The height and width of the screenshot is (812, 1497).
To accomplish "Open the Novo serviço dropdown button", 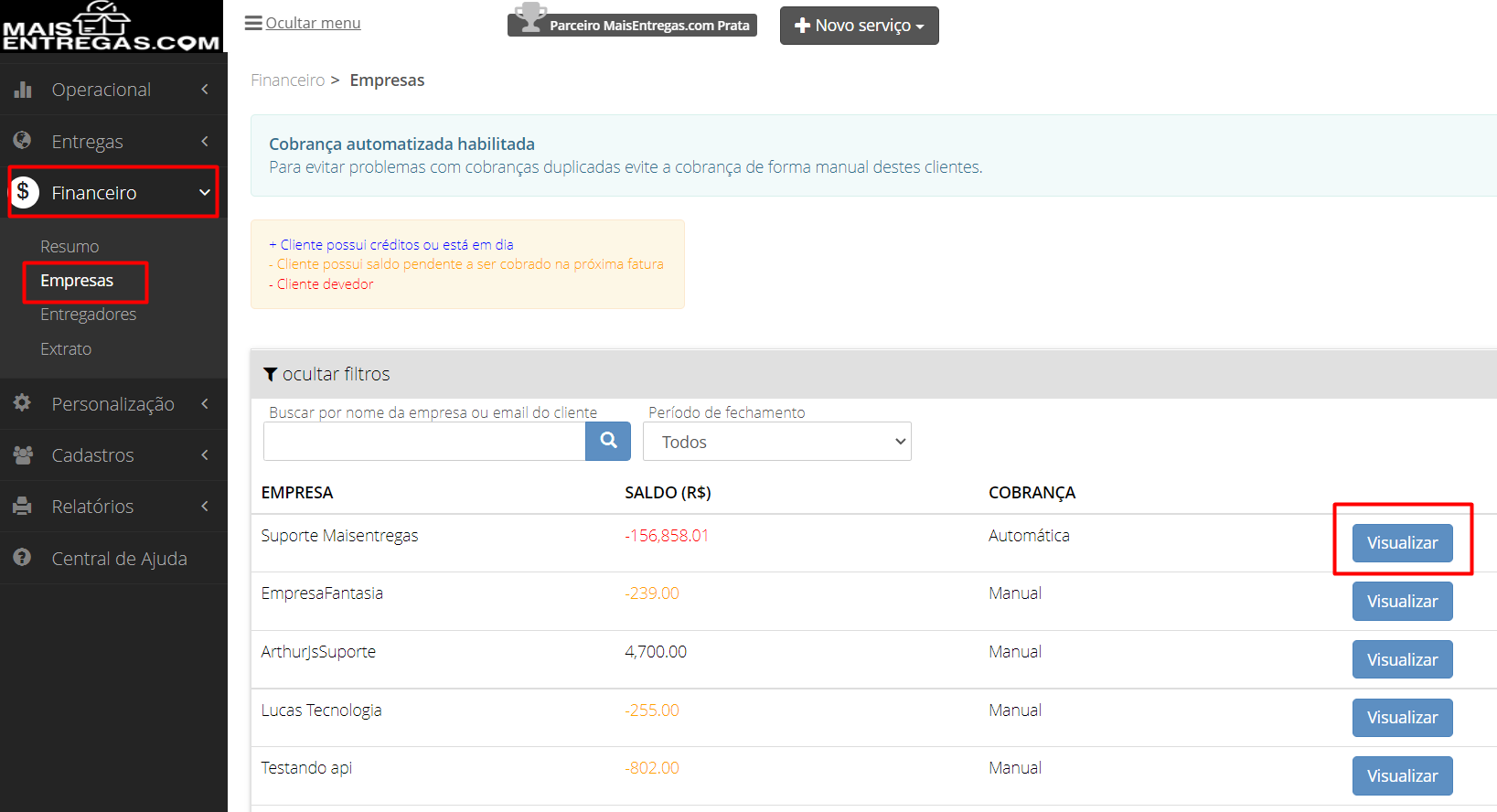I will click(x=860, y=26).
